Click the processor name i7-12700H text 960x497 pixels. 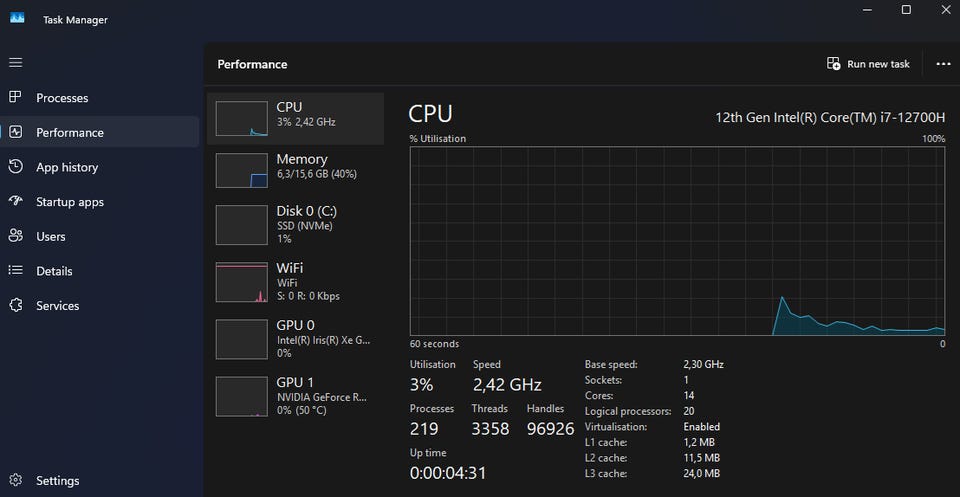pyautogui.click(x=830, y=117)
